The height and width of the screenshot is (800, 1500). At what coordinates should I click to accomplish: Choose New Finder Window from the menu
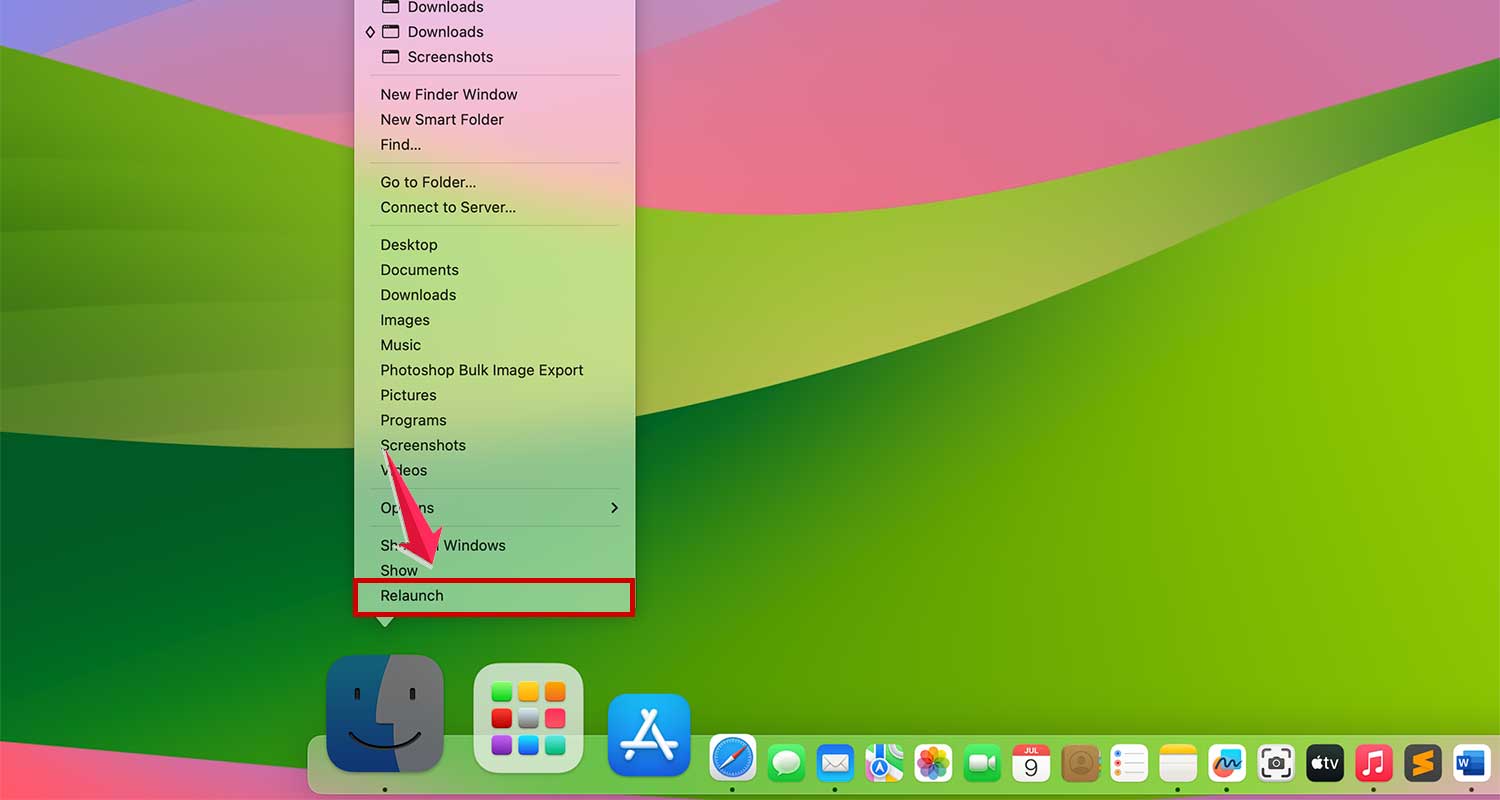[448, 94]
